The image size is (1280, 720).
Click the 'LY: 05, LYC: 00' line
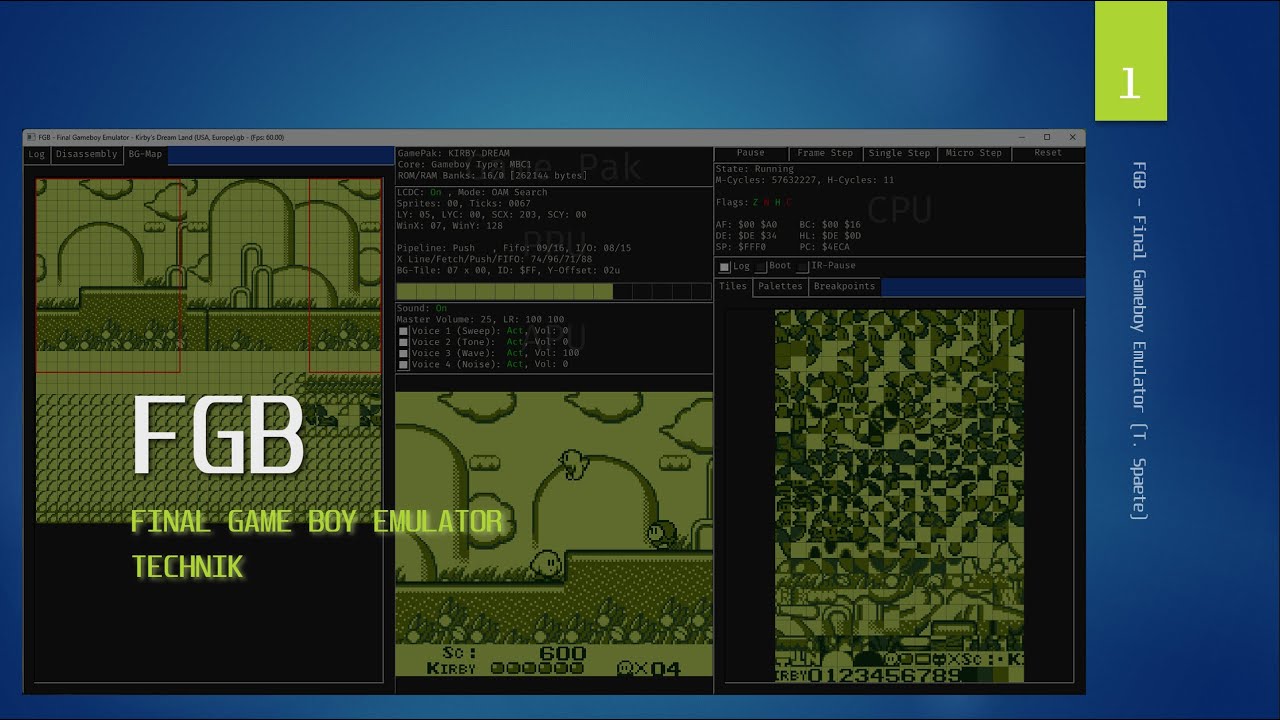[x=492, y=214]
